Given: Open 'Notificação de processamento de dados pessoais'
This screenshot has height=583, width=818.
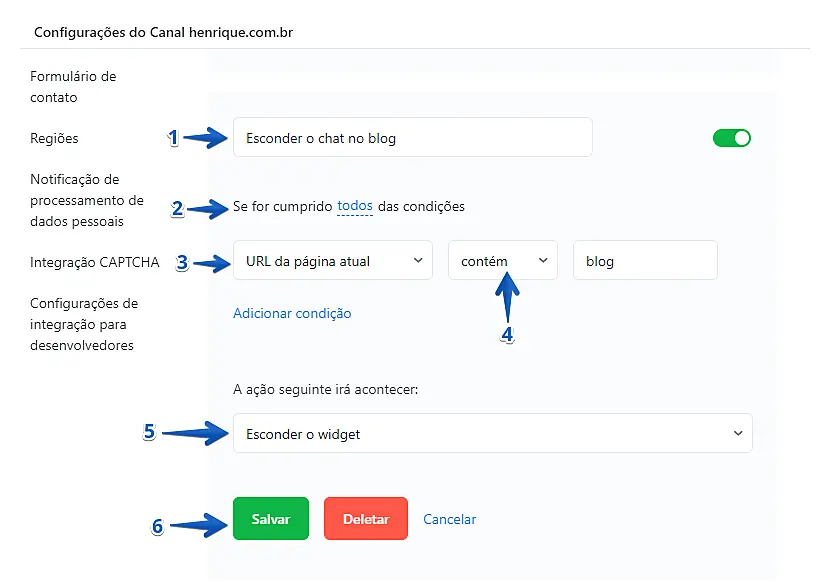Looking at the screenshot, I should click(x=87, y=200).
